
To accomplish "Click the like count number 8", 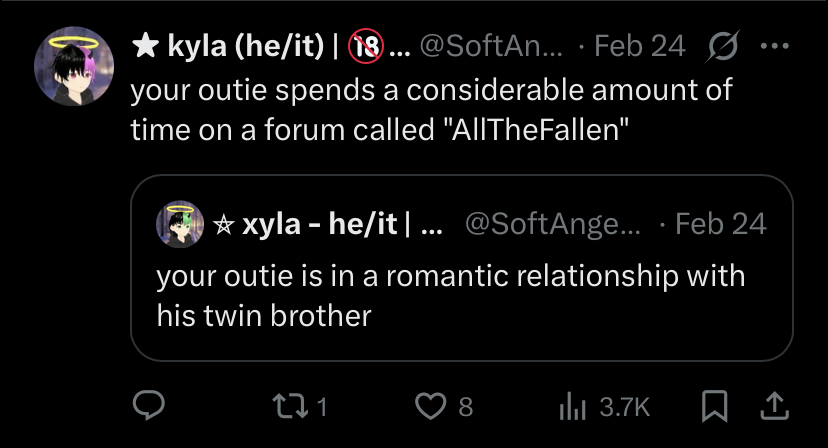I will coord(465,406).
